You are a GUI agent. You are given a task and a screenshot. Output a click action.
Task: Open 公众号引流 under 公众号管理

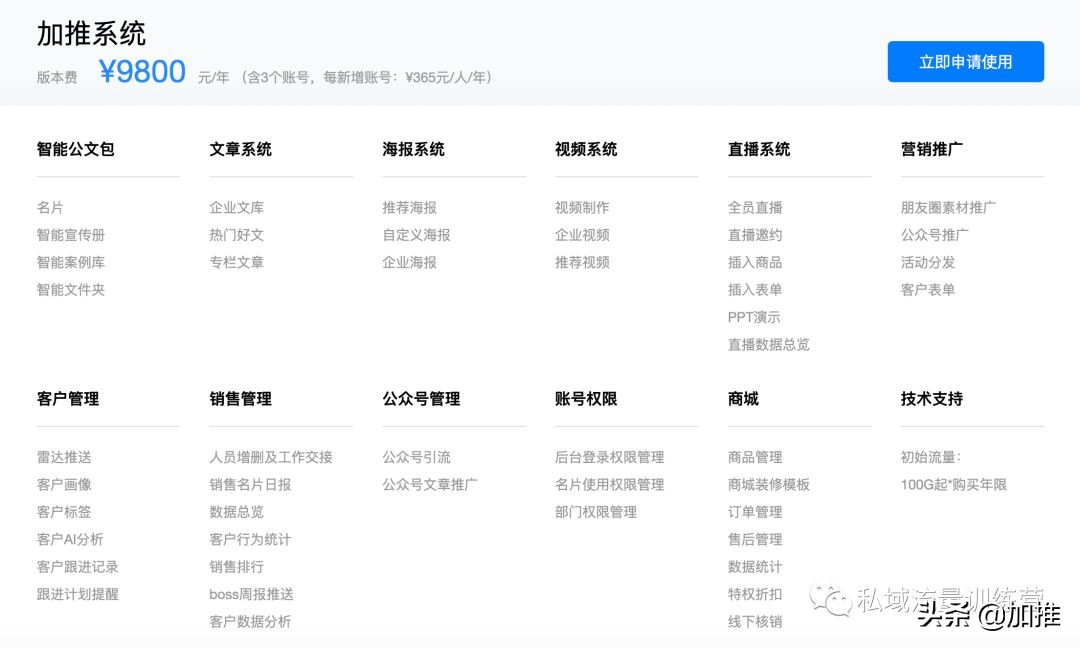(417, 457)
